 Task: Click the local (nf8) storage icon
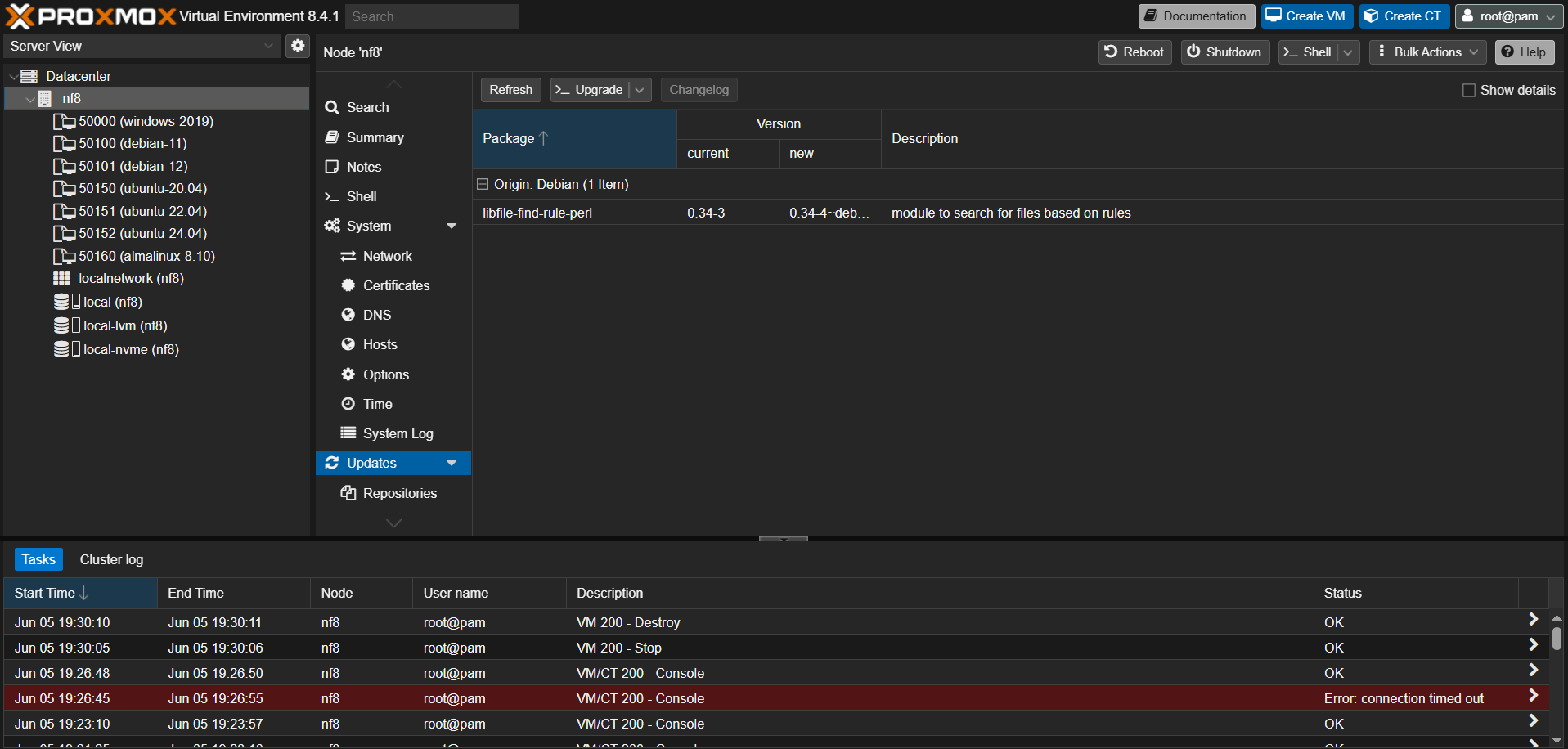click(66, 302)
